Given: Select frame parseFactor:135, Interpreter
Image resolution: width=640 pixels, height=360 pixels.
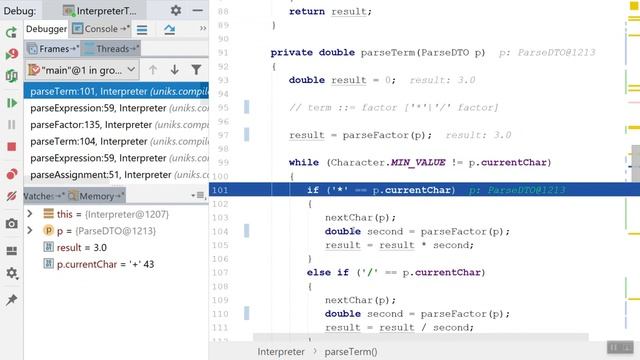Looking at the screenshot, I should 116,125.
